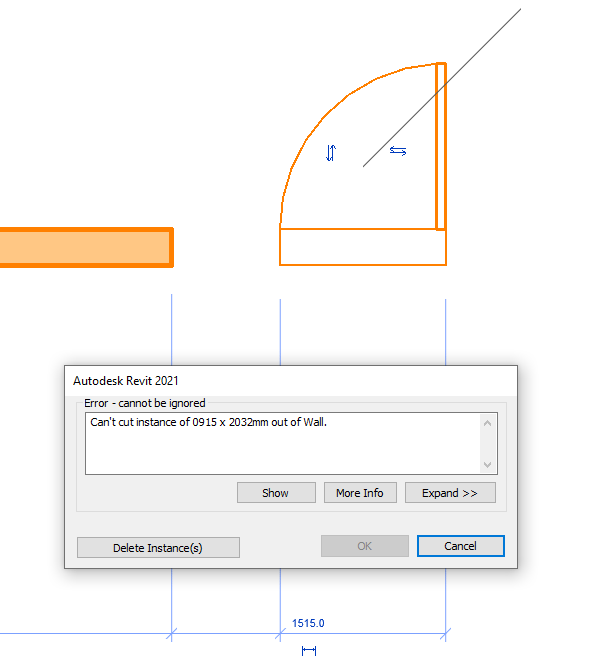
Task: Select the 1515.0 dimension value
Action: tap(308, 623)
